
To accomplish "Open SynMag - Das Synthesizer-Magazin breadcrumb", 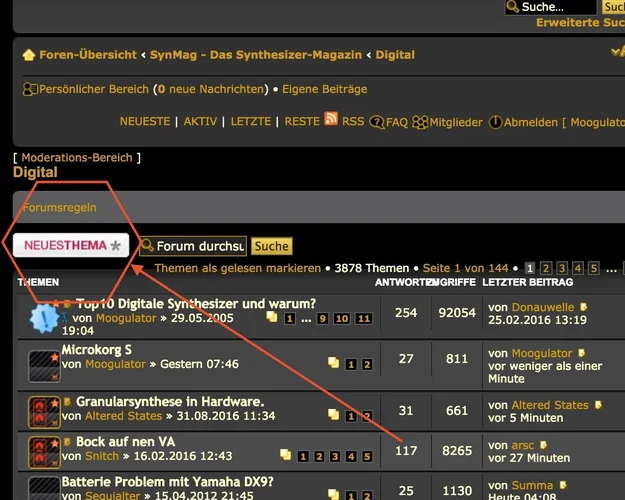I will pyautogui.click(x=256, y=55).
